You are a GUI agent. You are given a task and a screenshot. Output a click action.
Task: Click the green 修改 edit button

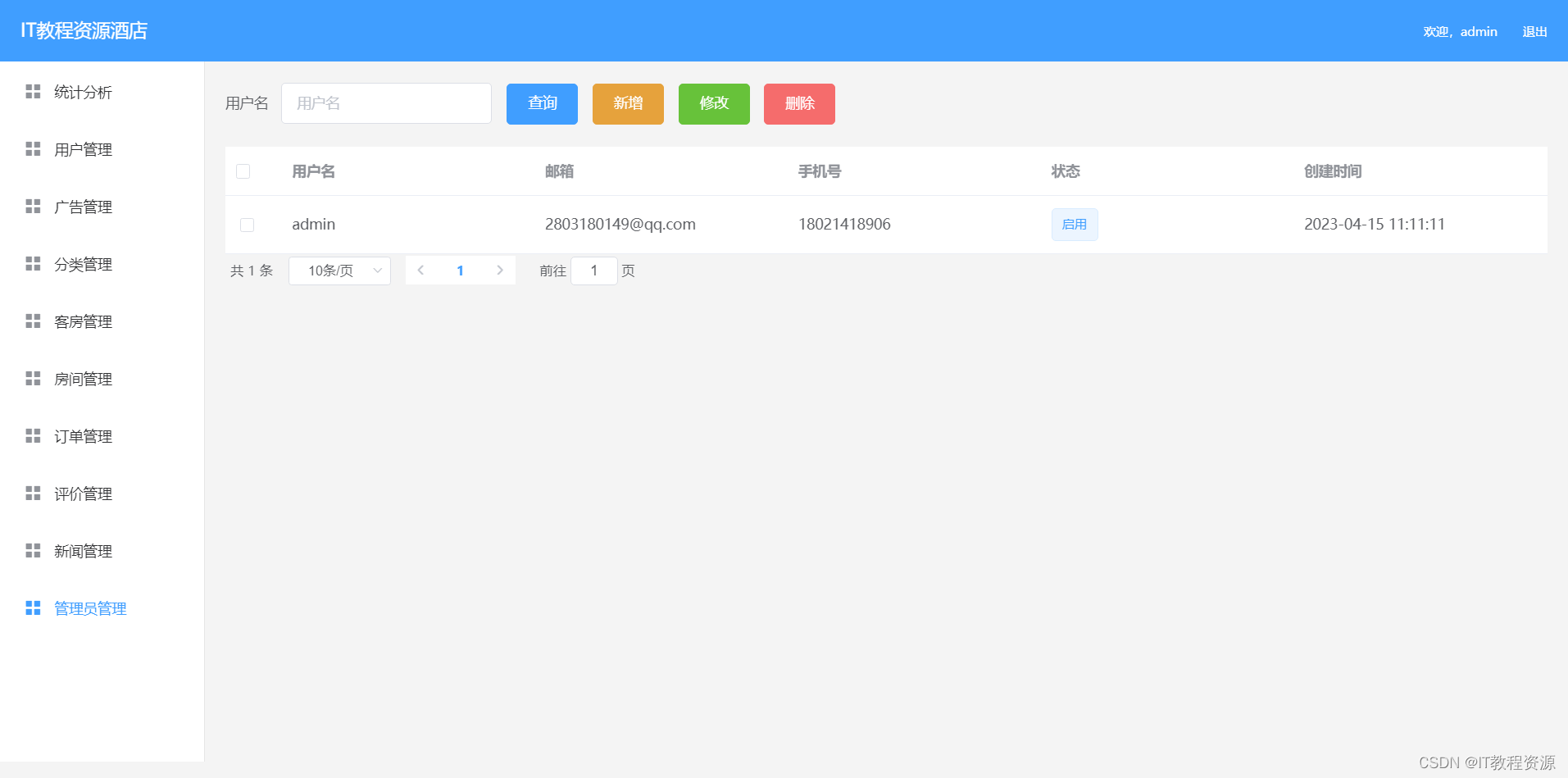click(714, 103)
